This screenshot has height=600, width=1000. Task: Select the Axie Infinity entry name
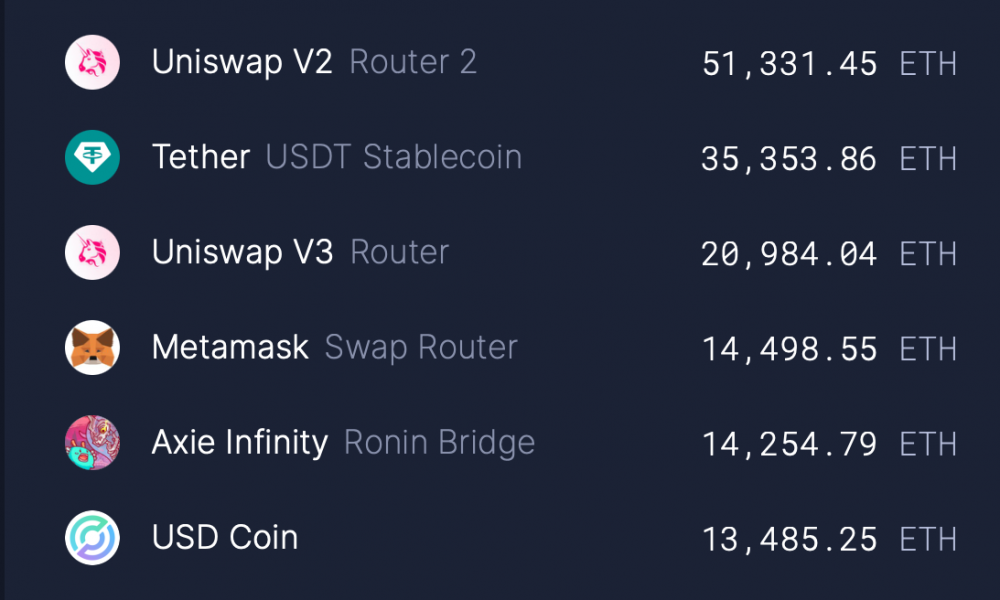click(x=240, y=443)
